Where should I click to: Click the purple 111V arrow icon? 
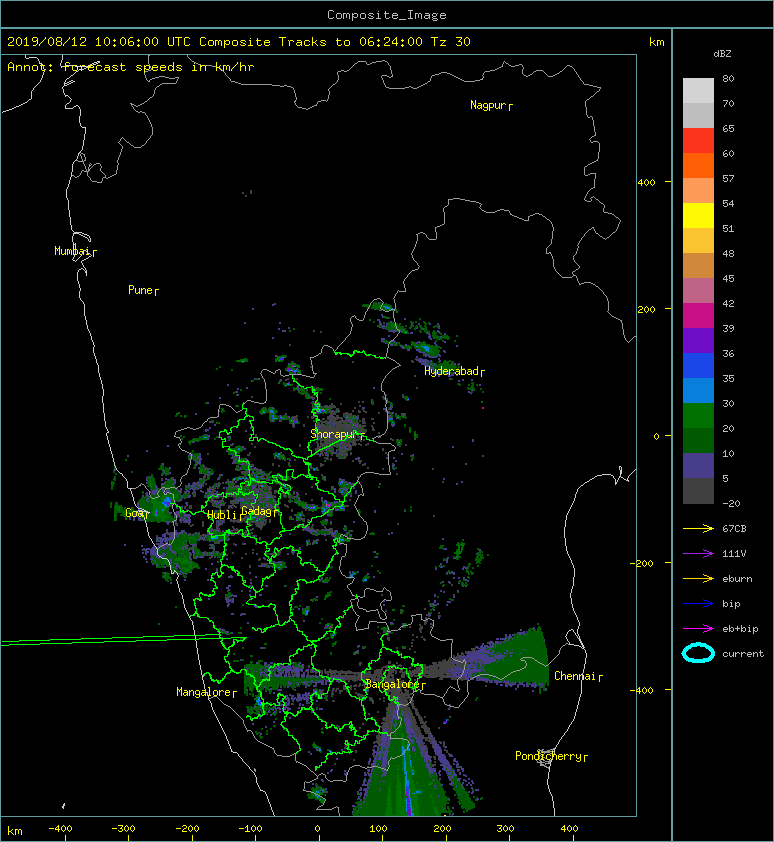point(698,554)
